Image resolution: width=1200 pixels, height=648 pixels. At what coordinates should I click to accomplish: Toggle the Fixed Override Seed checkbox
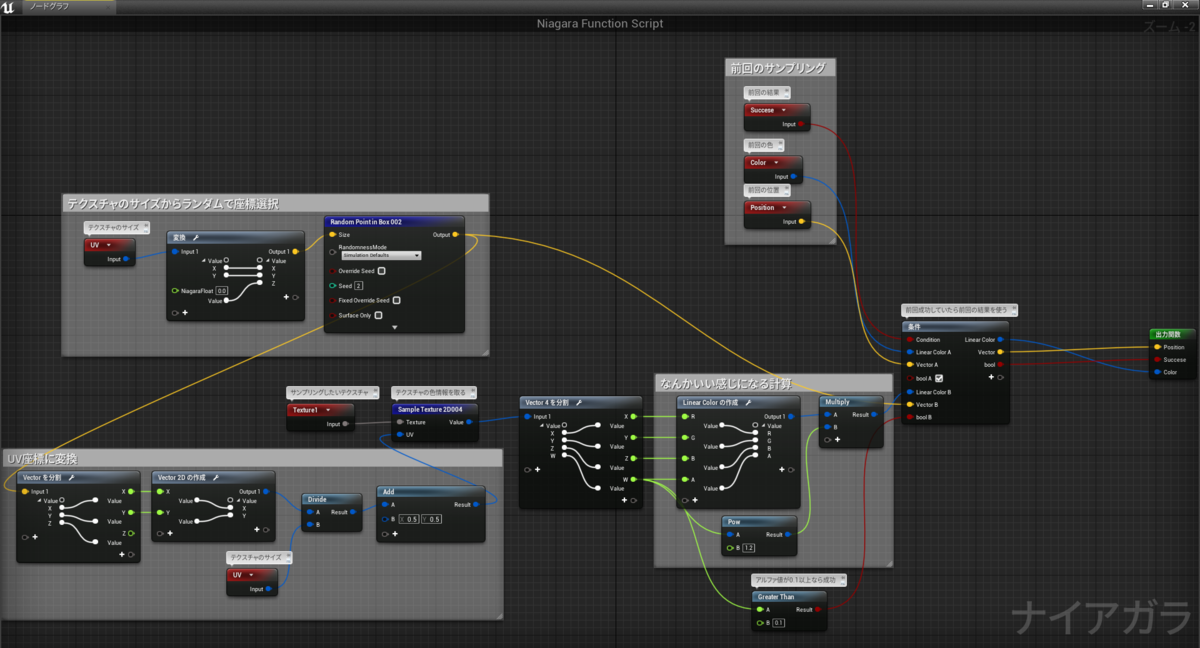397,300
